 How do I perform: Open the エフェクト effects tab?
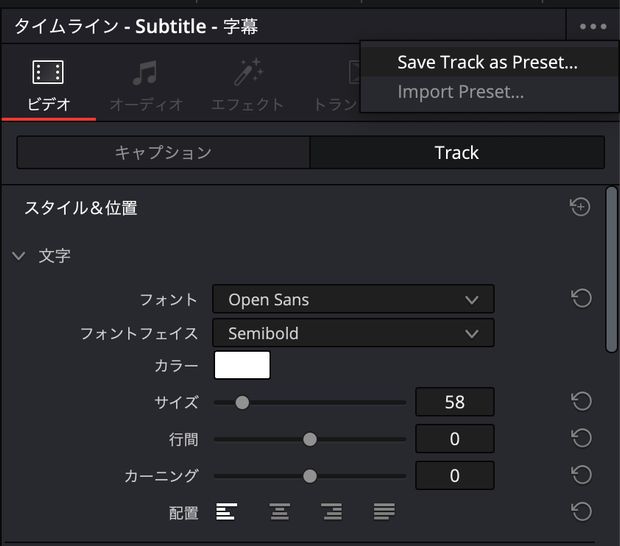coord(247,85)
